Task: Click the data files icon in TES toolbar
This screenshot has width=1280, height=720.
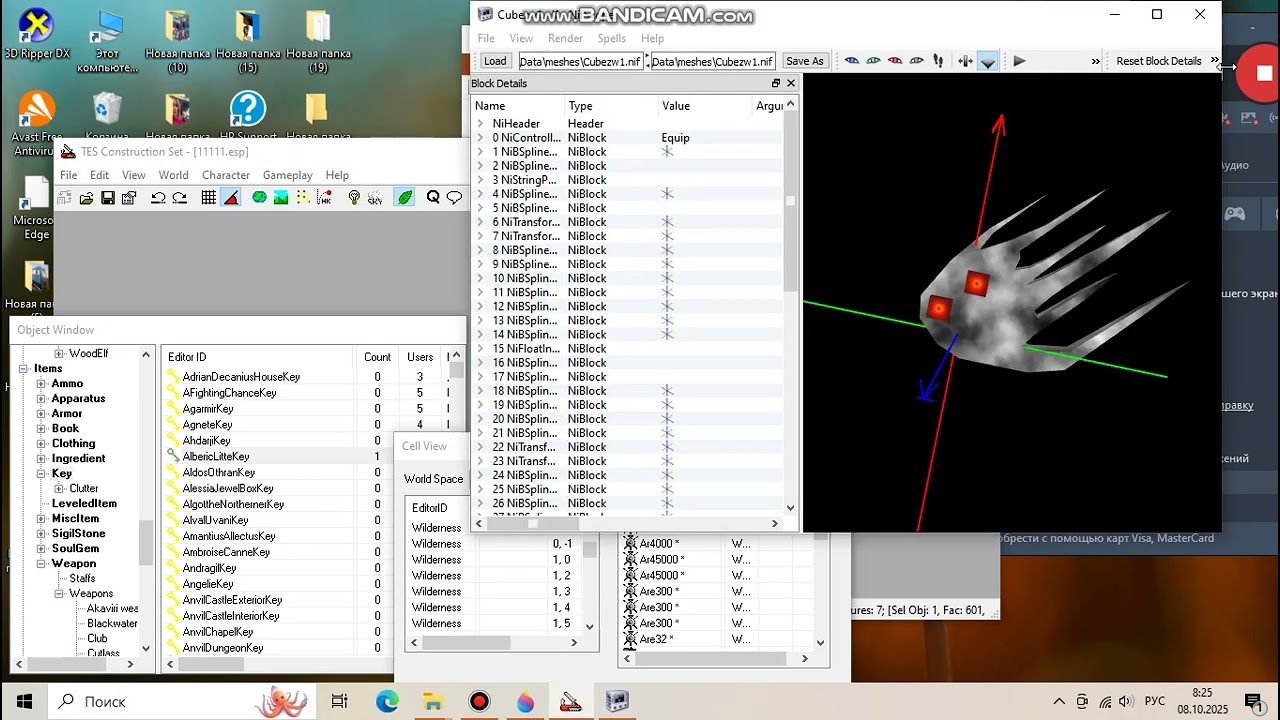Action: [65, 198]
